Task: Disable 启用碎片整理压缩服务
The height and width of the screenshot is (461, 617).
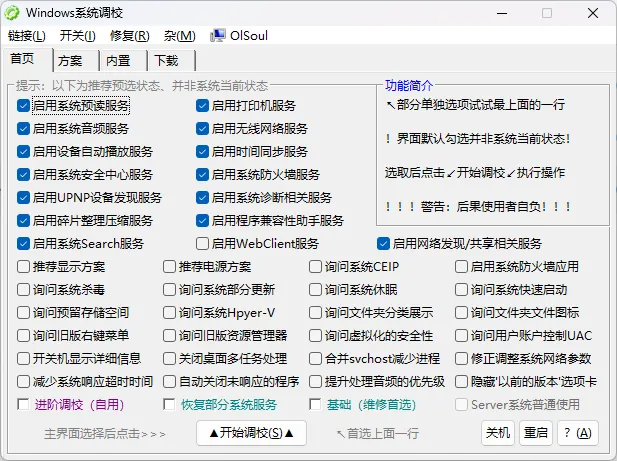Action: [x=24, y=221]
